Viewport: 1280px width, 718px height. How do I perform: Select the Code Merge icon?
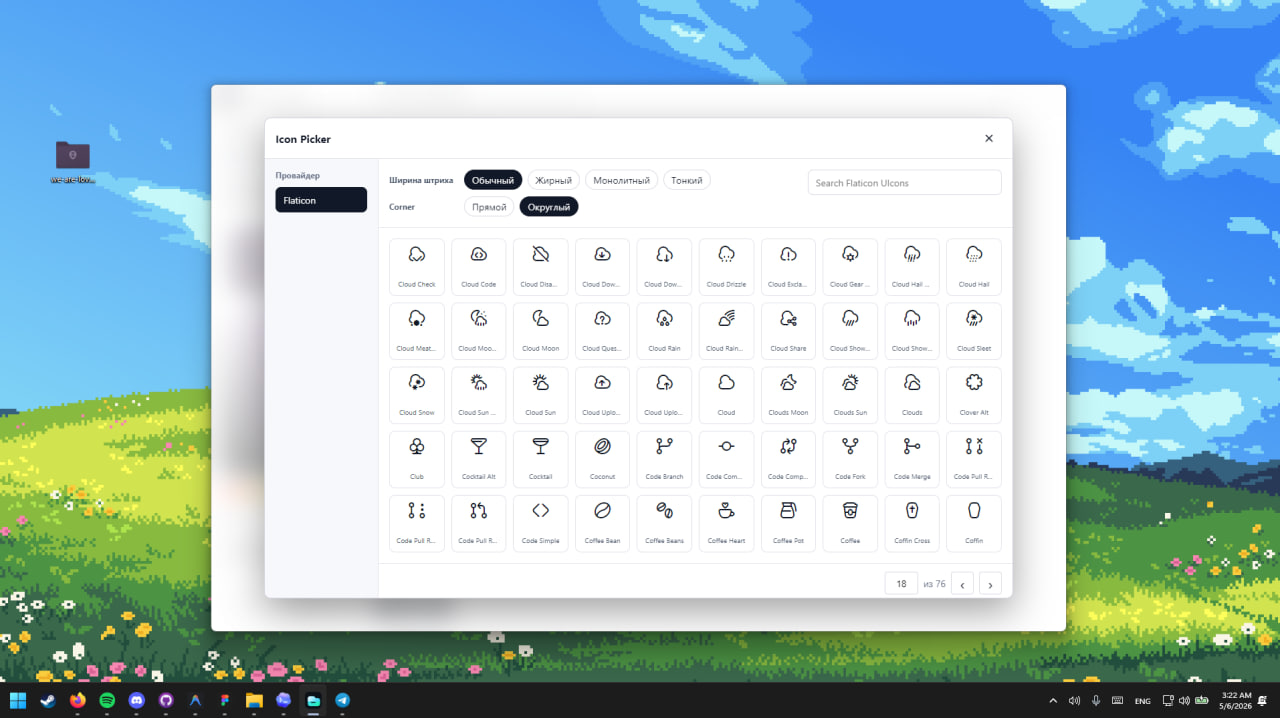pos(912,458)
